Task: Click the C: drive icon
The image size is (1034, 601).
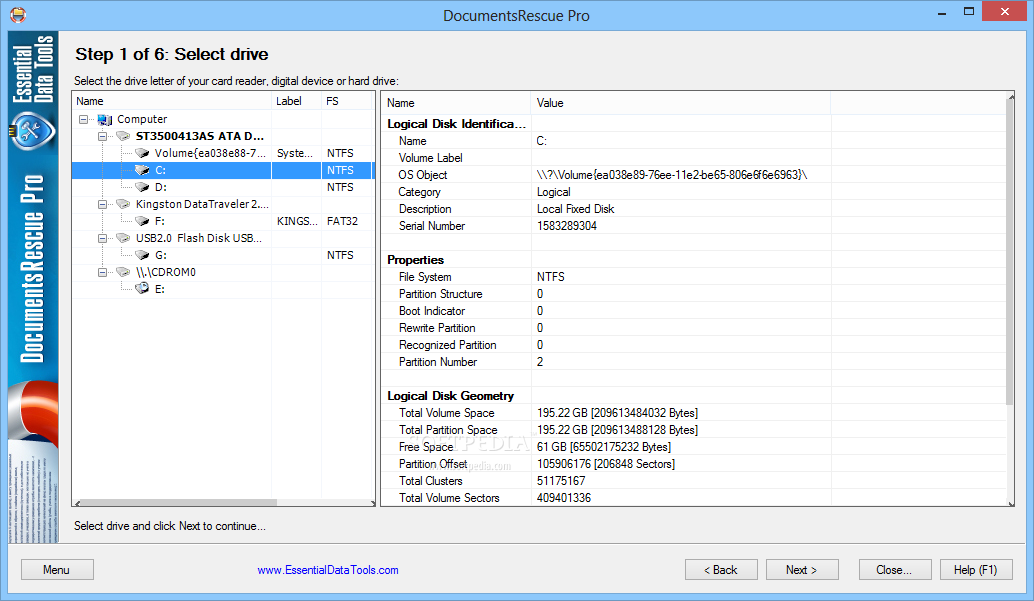Action: pos(142,170)
